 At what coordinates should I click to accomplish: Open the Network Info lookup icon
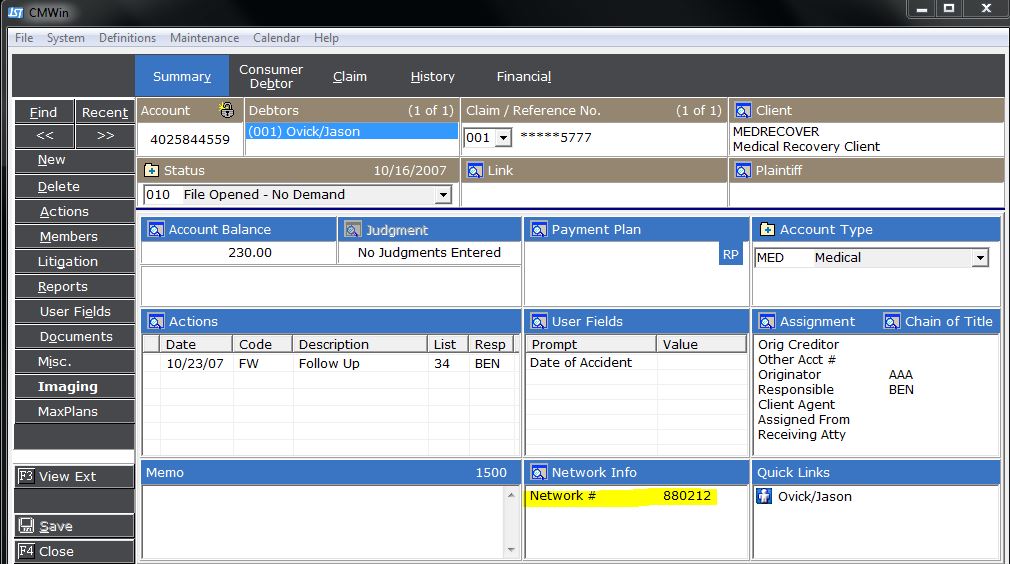(x=538, y=473)
